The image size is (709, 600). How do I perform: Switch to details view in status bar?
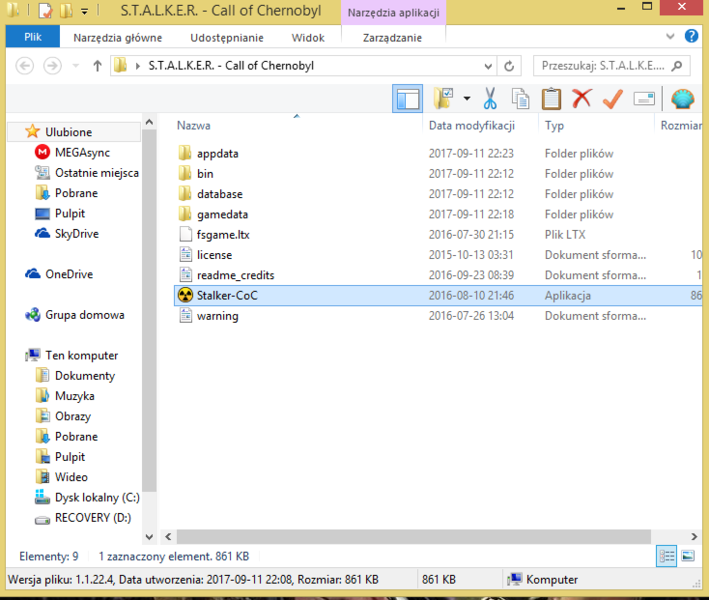point(667,555)
